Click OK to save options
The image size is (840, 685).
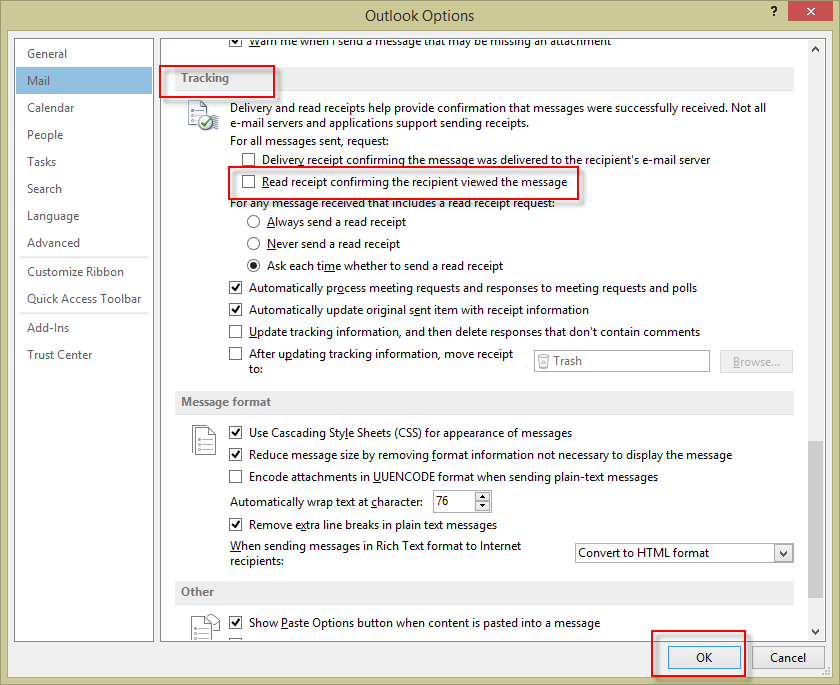[x=704, y=658]
